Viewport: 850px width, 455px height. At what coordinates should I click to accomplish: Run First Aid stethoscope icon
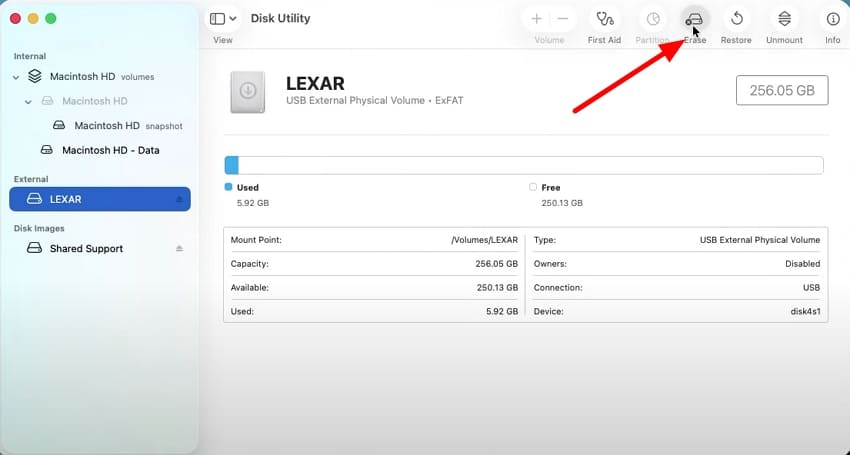(604, 19)
